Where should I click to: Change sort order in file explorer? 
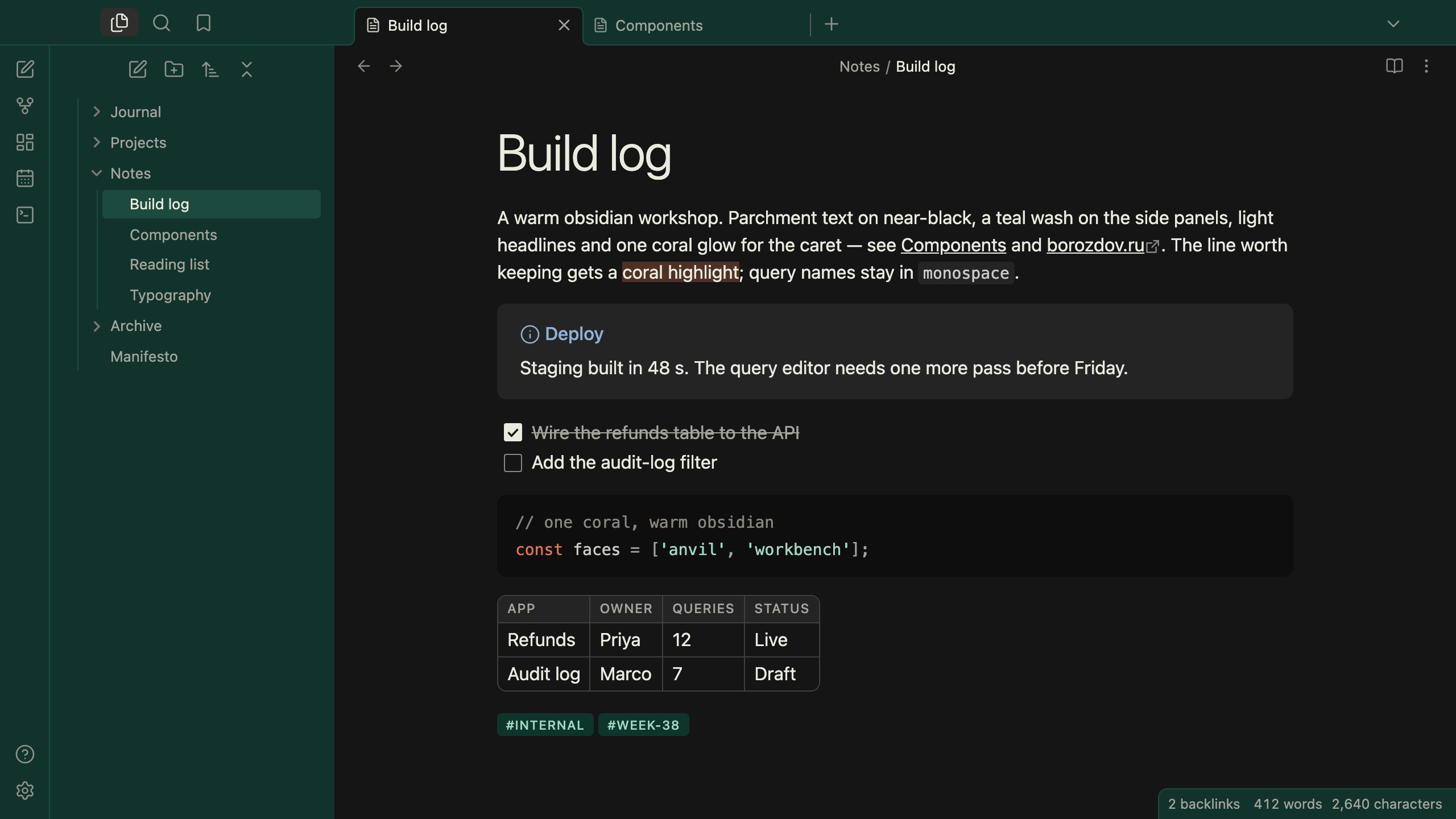coord(210,69)
